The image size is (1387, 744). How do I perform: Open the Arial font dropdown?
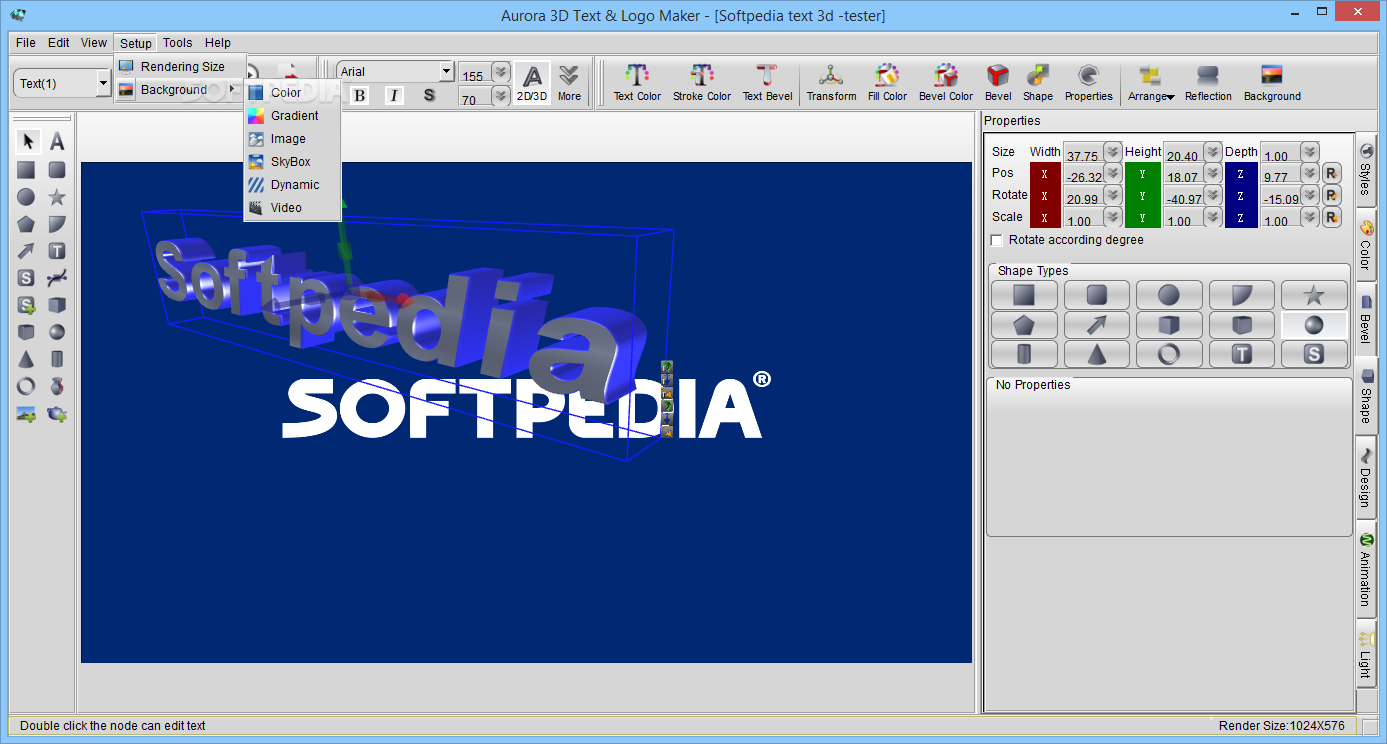point(446,71)
